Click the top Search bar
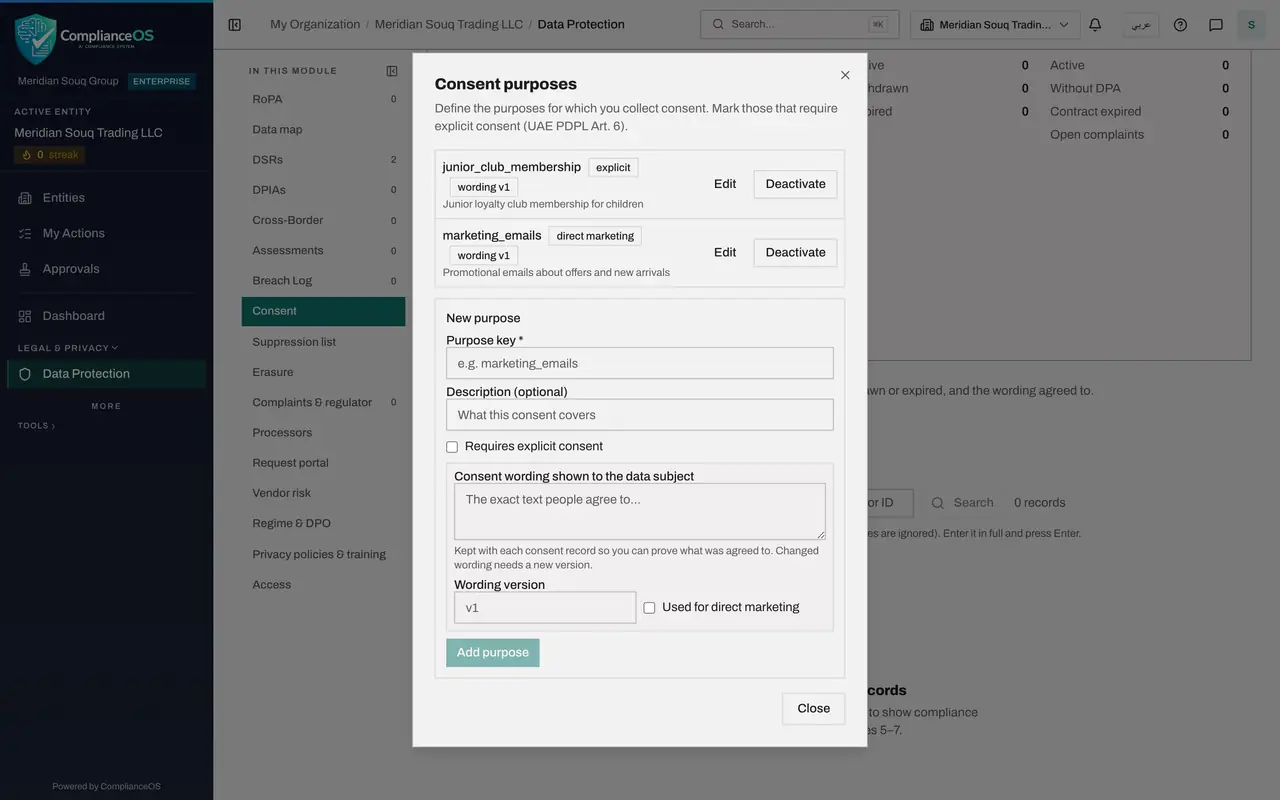 tap(800, 25)
